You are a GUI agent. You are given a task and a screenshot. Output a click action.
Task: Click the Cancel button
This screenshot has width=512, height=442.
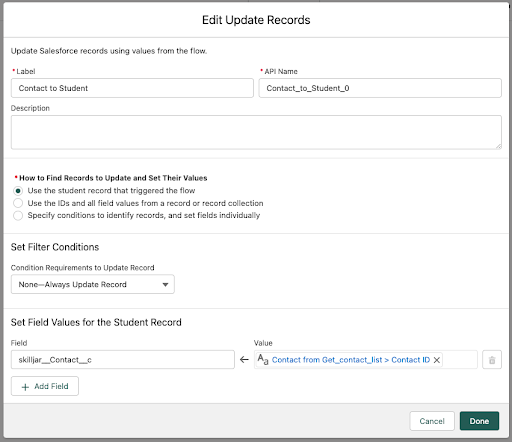pos(432,421)
